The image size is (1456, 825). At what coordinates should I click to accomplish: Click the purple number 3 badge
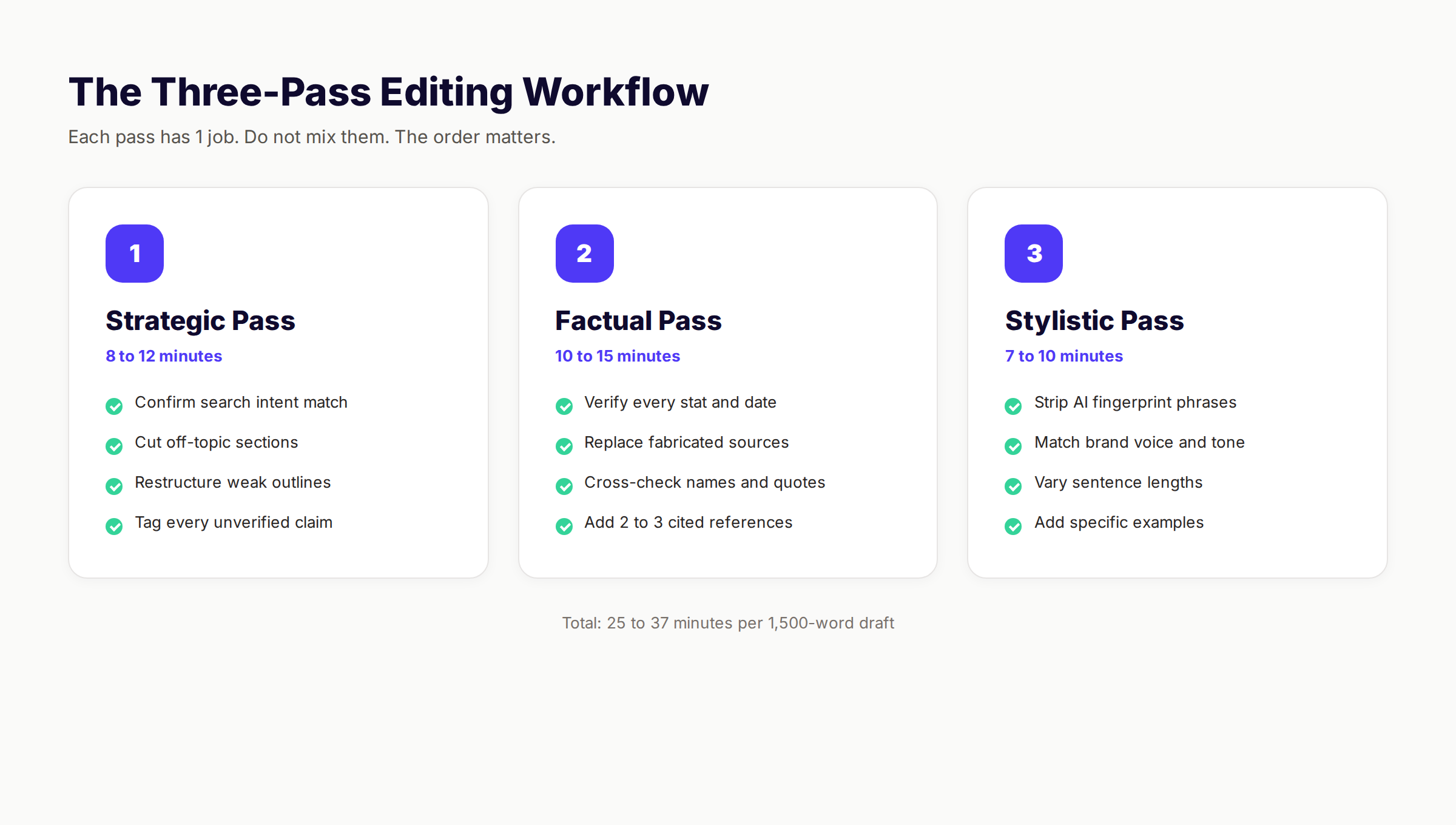click(x=1034, y=254)
